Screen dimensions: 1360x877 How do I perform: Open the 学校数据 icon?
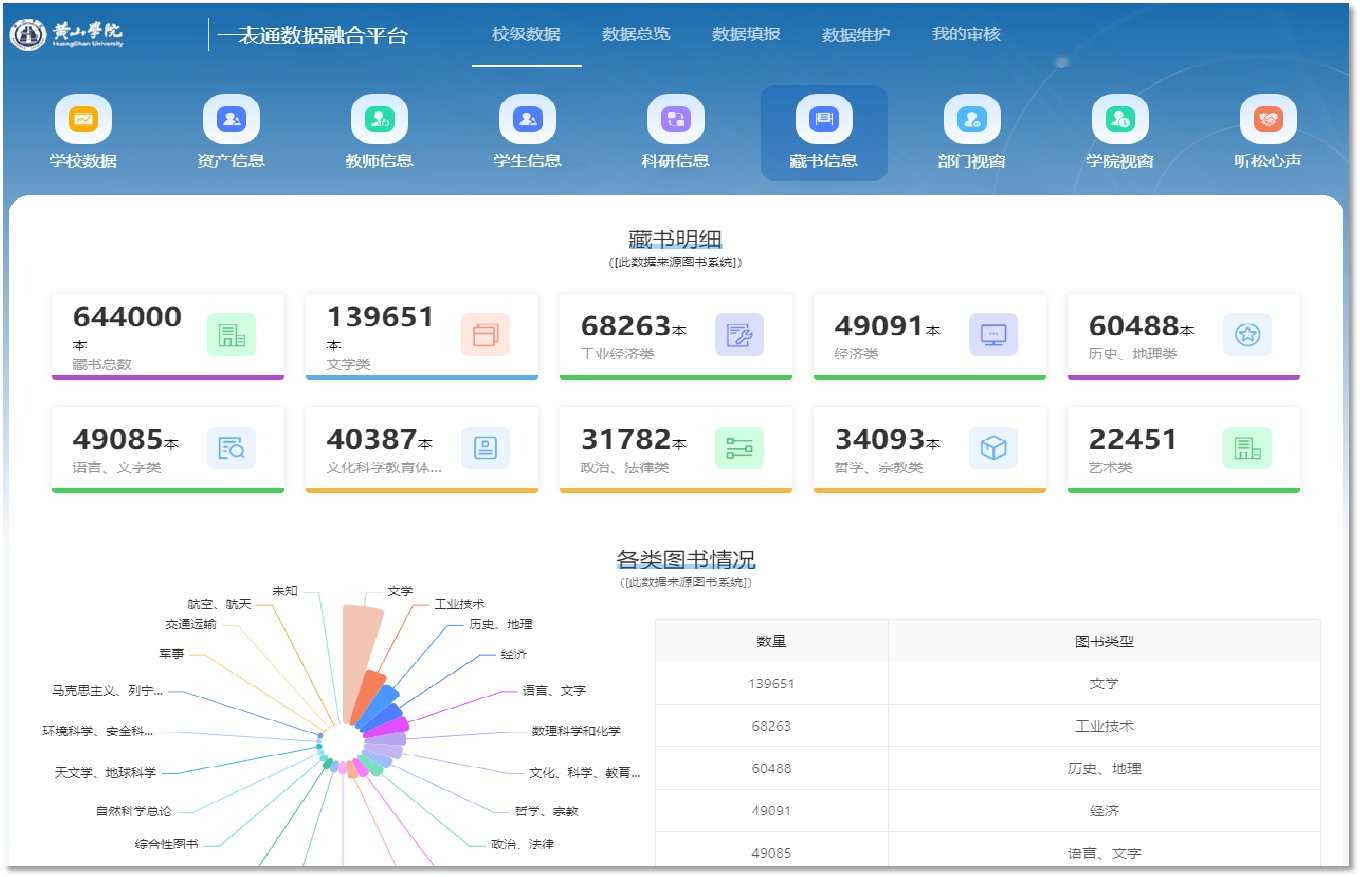(x=83, y=119)
